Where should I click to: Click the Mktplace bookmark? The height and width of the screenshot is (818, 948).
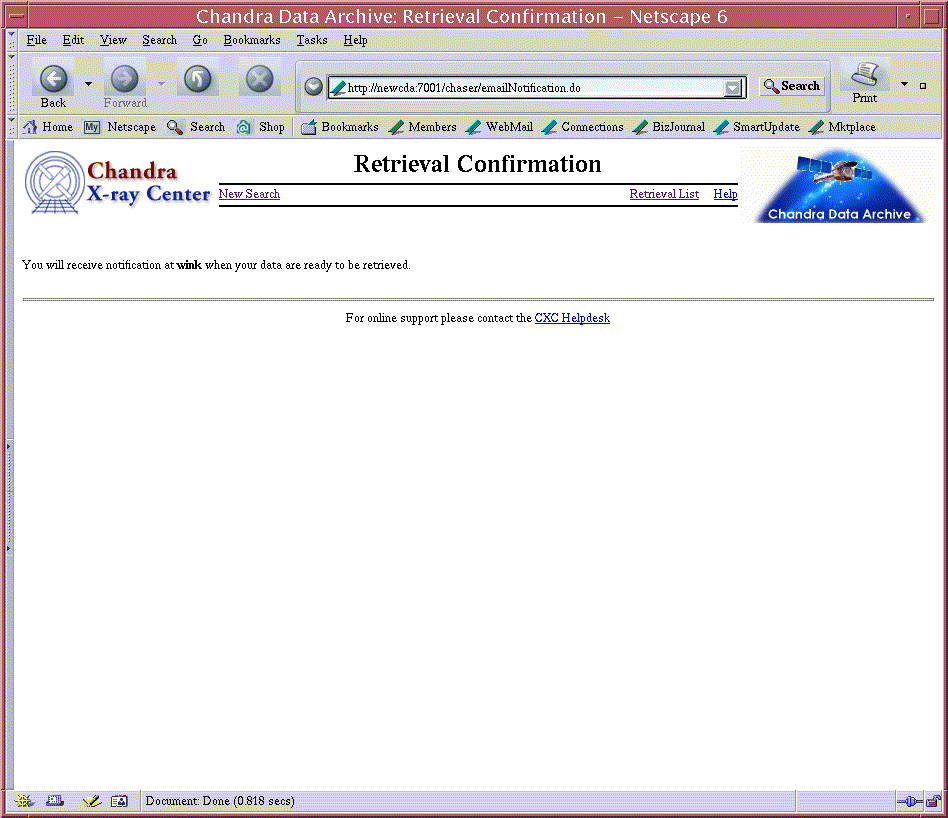(842, 127)
